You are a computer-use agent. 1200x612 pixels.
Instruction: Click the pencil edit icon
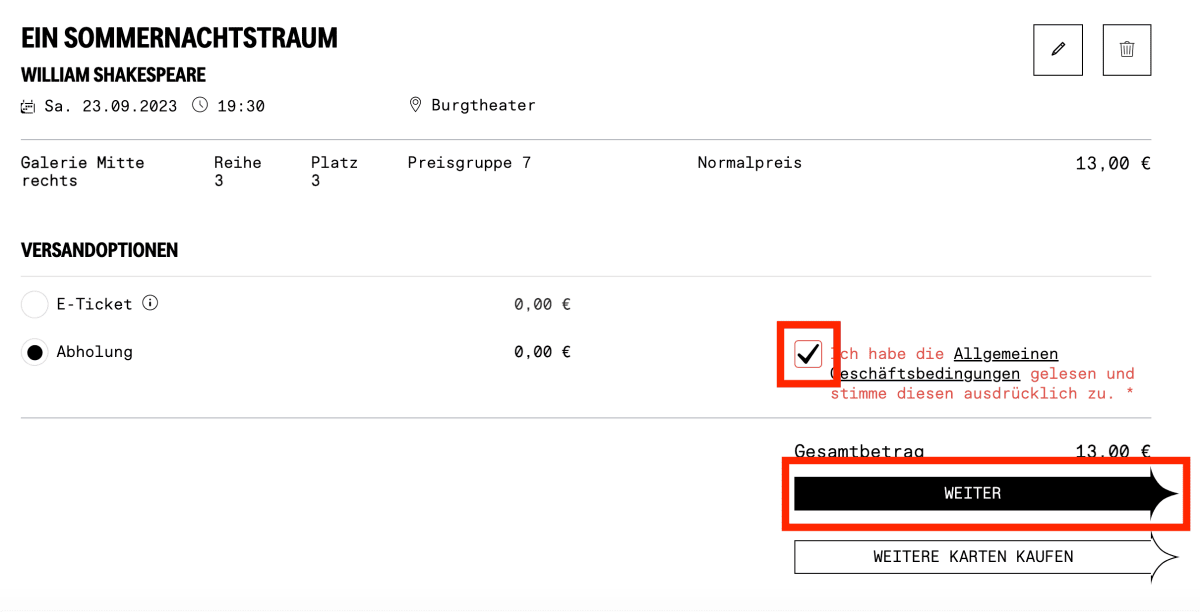click(1058, 50)
